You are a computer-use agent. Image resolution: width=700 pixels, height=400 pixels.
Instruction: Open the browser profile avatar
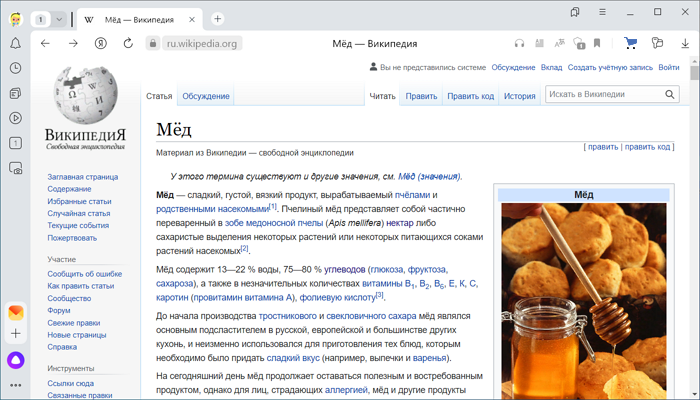pyautogui.click(x=15, y=20)
